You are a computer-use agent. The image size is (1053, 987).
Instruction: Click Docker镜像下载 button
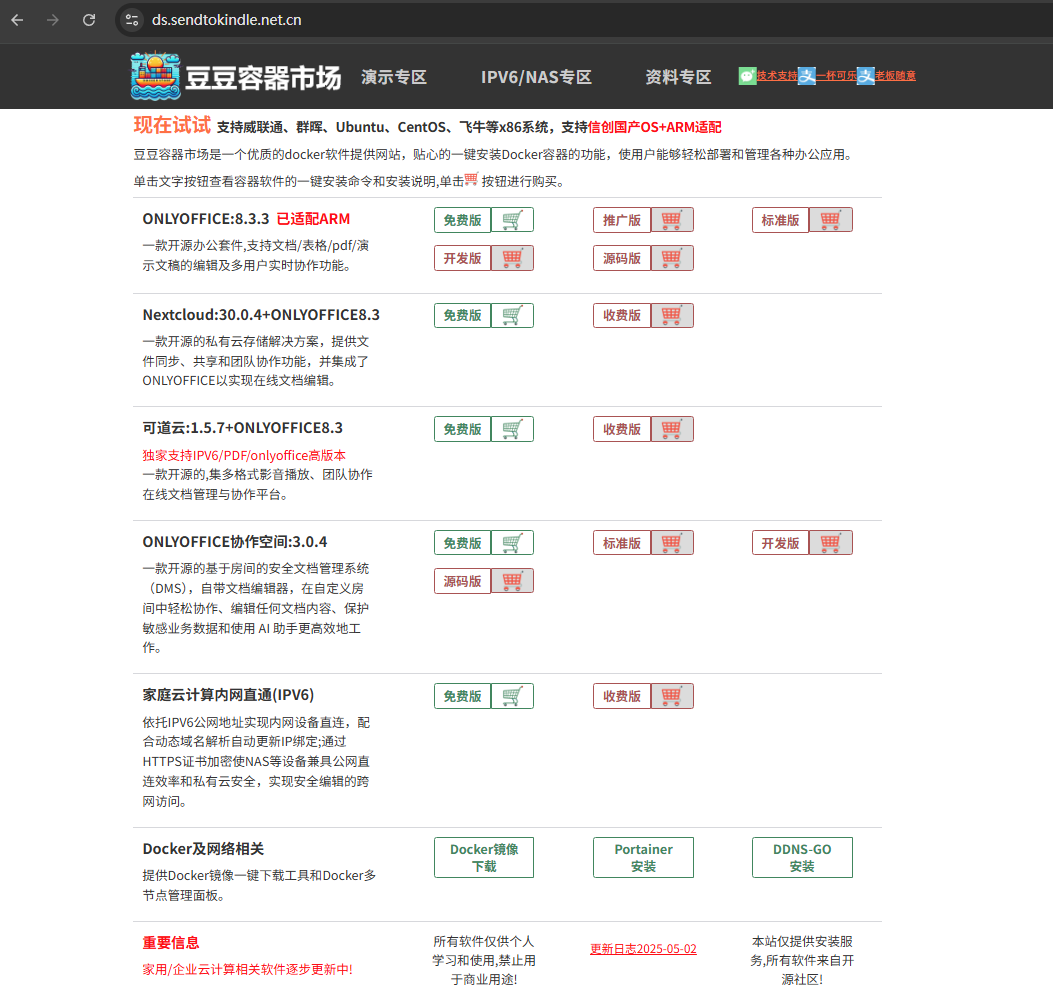pos(484,857)
